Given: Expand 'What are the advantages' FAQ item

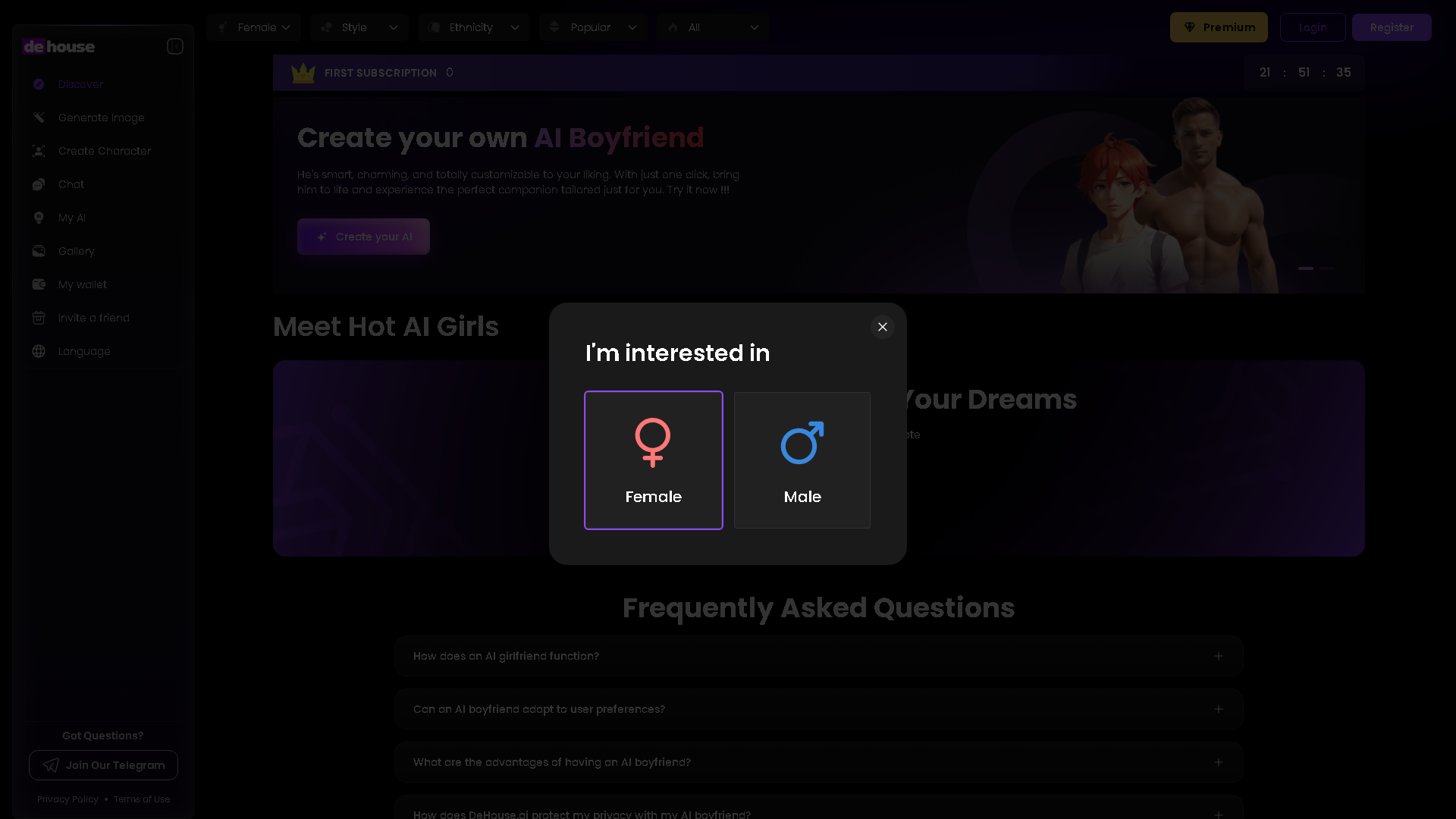Looking at the screenshot, I should pos(818,762).
